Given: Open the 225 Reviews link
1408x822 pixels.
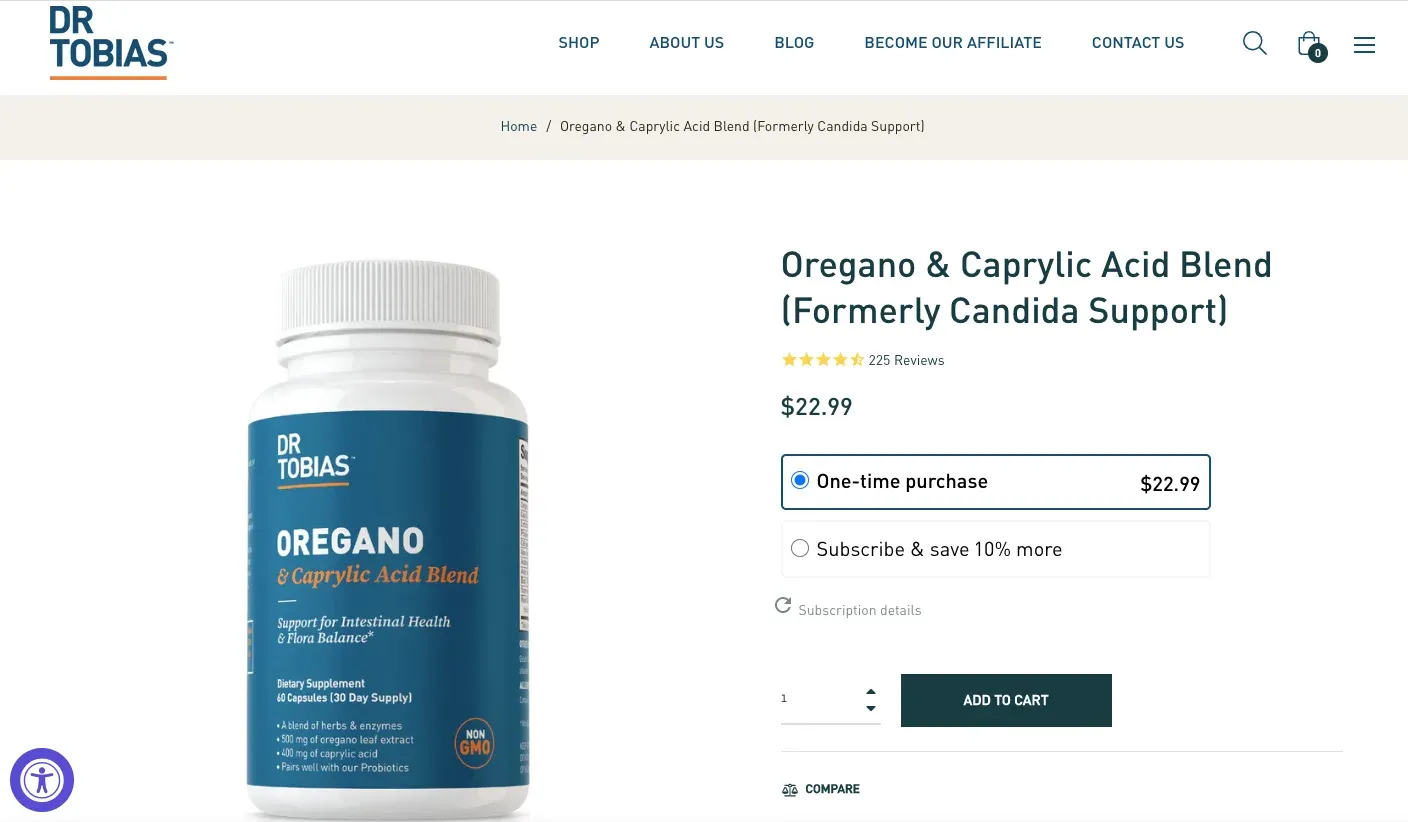Looking at the screenshot, I should 906,360.
